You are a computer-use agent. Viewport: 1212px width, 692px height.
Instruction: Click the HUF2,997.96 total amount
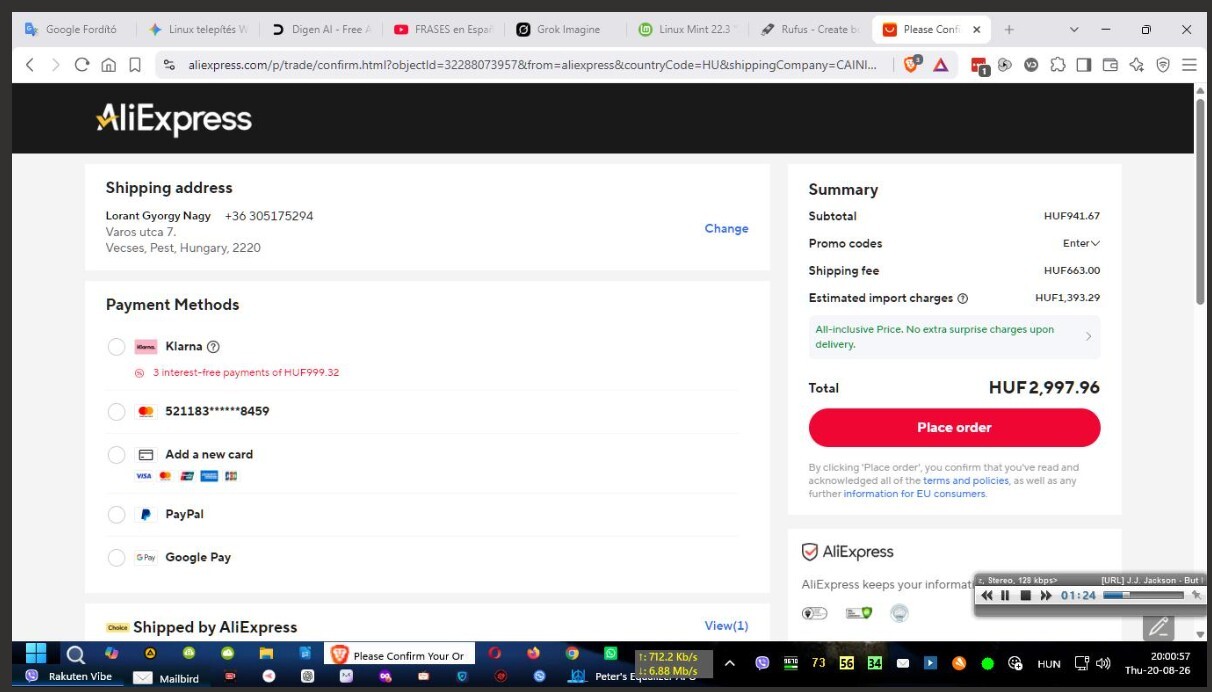1044,388
